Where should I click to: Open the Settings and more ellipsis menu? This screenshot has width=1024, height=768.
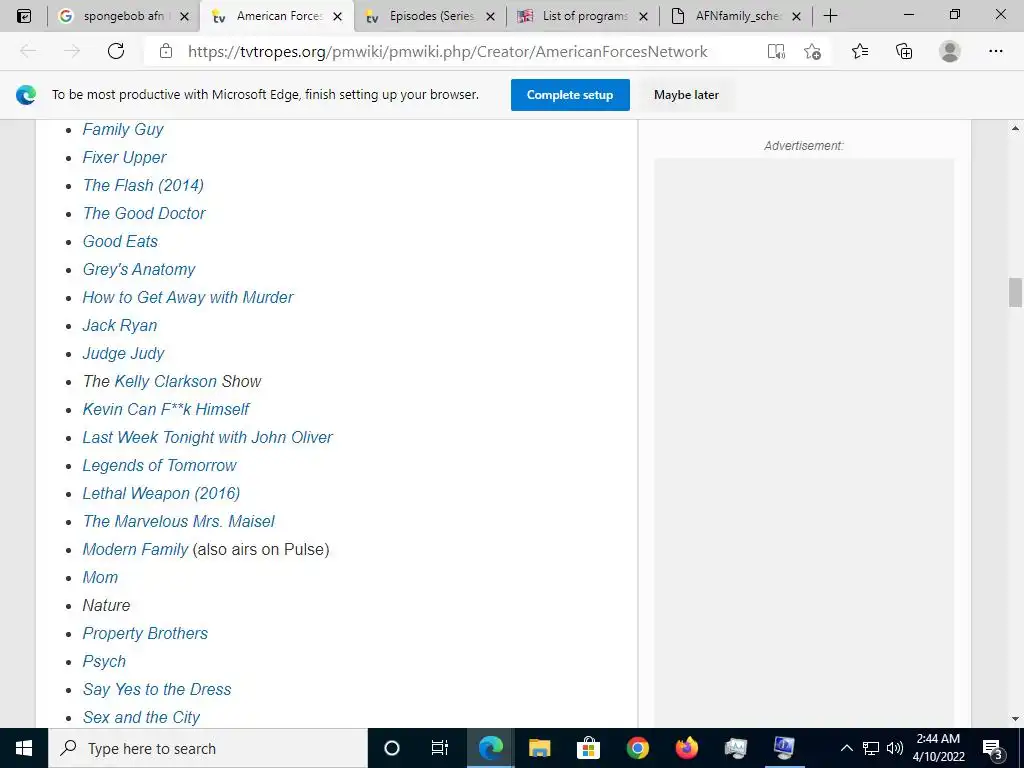(x=995, y=51)
